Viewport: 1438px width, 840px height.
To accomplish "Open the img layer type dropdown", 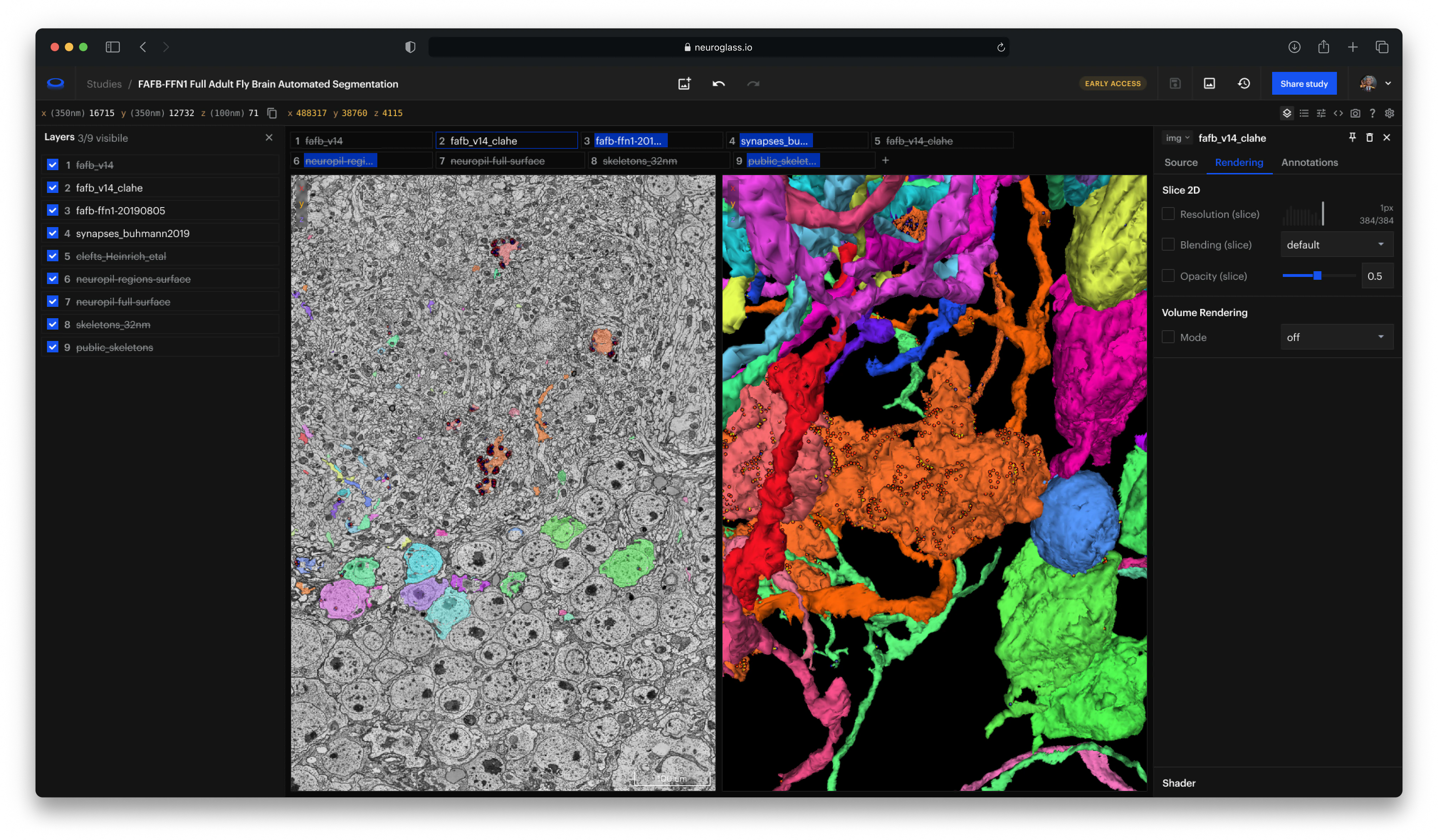I will 1177,138.
